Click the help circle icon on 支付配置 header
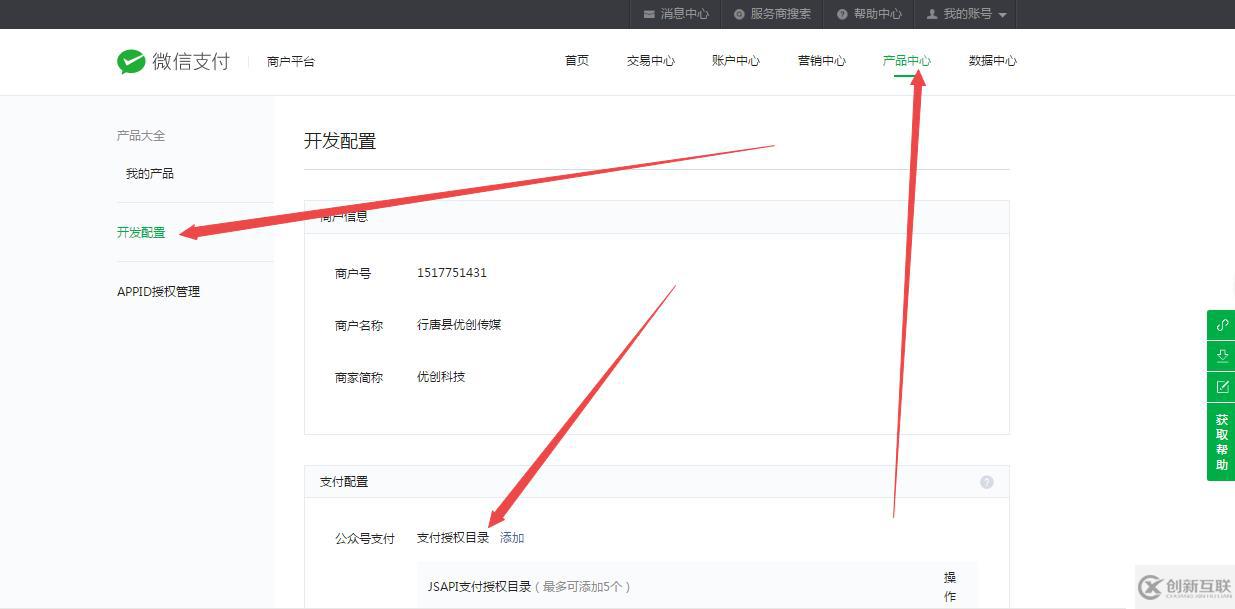This screenshot has width=1235, height=609. pyautogui.click(x=987, y=481)
